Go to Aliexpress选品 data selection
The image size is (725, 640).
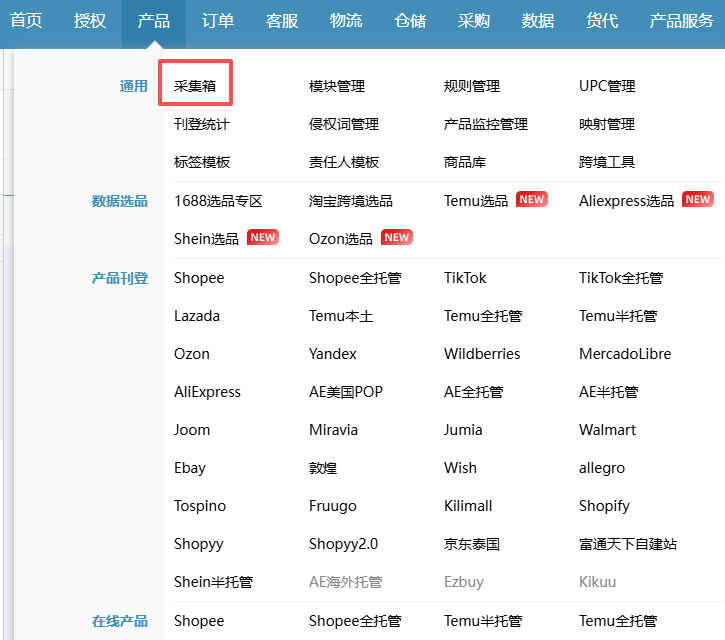click(626, 200)
